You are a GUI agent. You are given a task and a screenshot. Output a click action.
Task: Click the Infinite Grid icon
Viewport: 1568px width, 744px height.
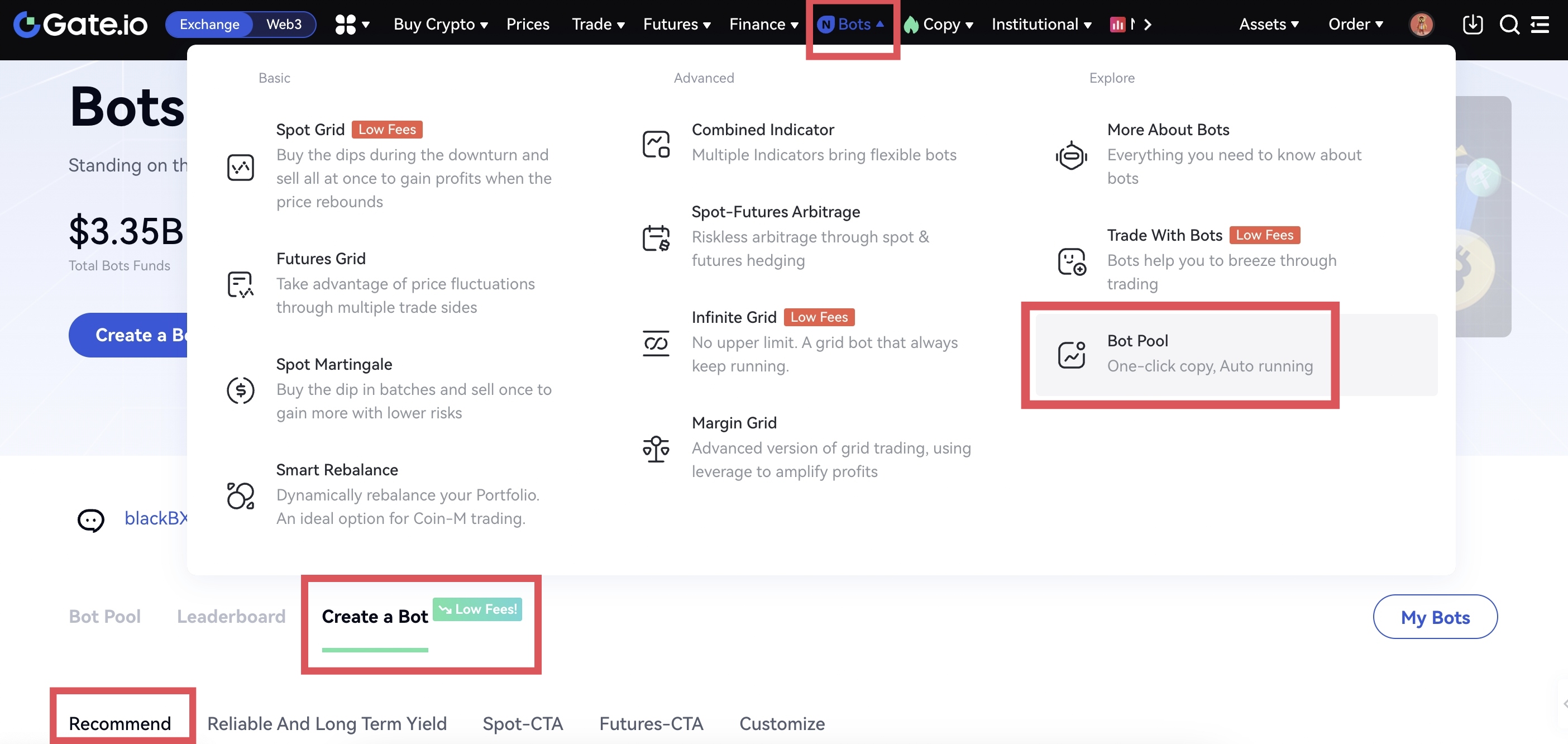pos(656,344)
